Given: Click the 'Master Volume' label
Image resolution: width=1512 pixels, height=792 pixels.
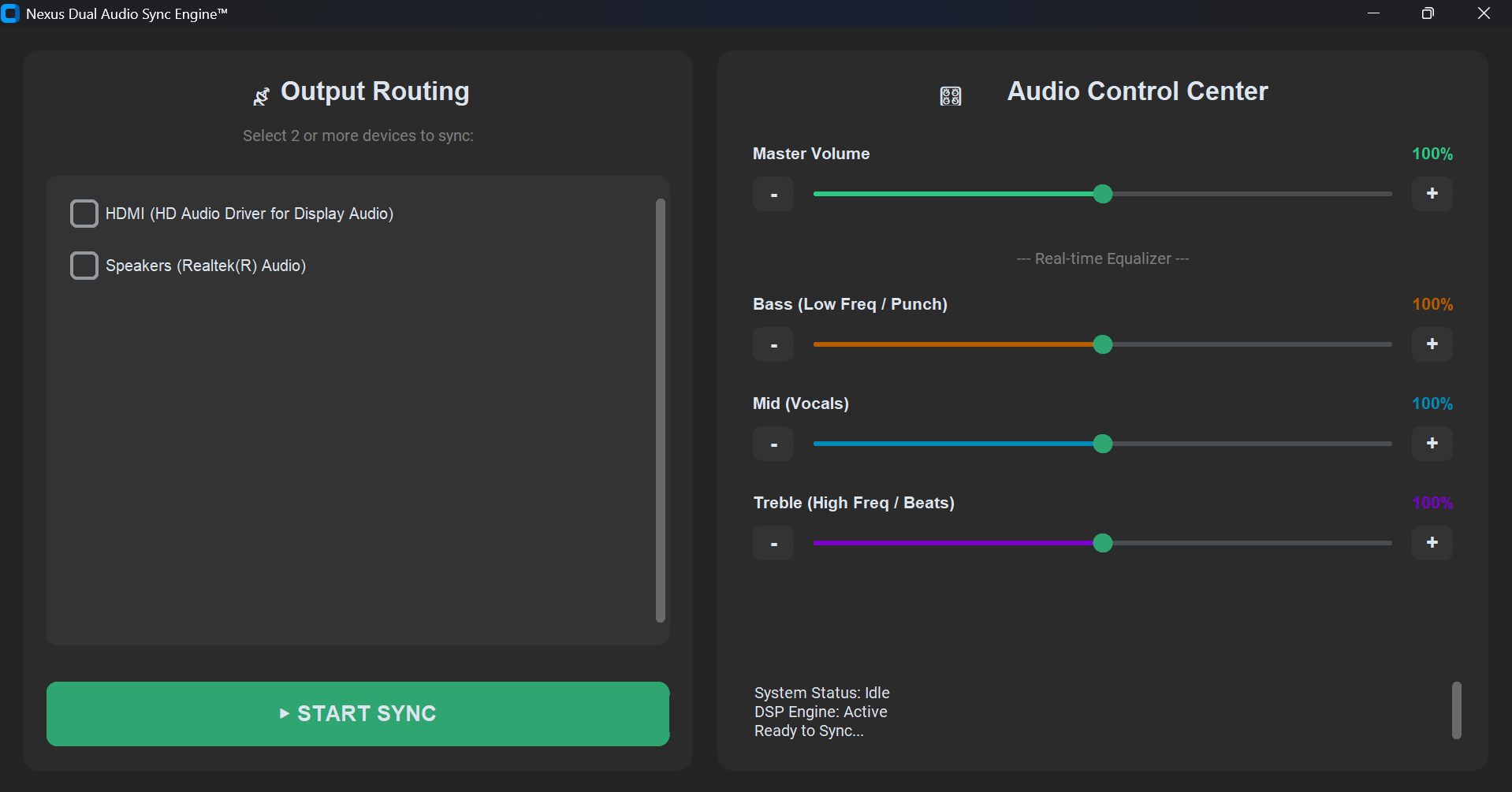Looking at the screenshot, I should 811,154.
